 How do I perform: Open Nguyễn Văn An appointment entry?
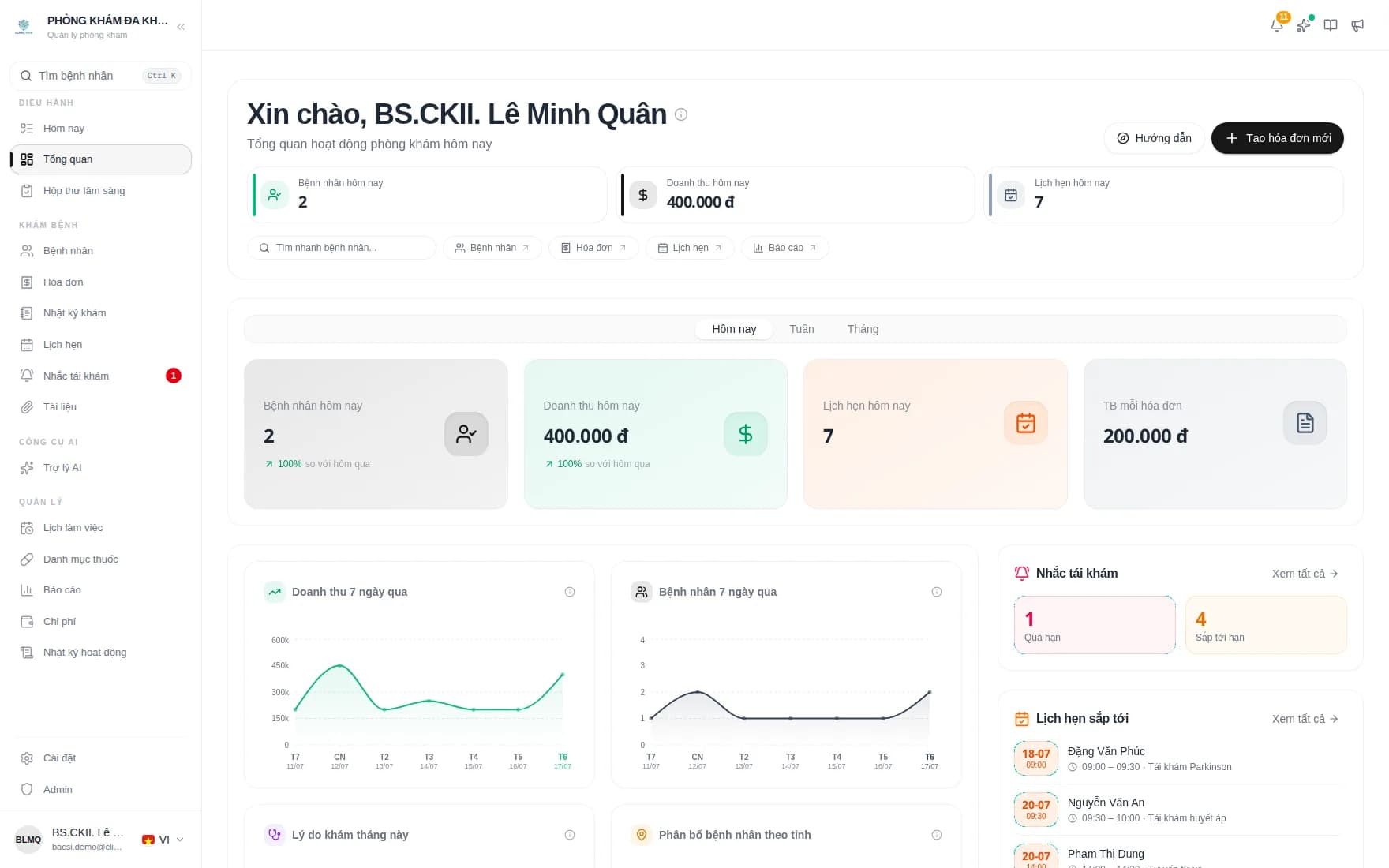click(1180, 810)
